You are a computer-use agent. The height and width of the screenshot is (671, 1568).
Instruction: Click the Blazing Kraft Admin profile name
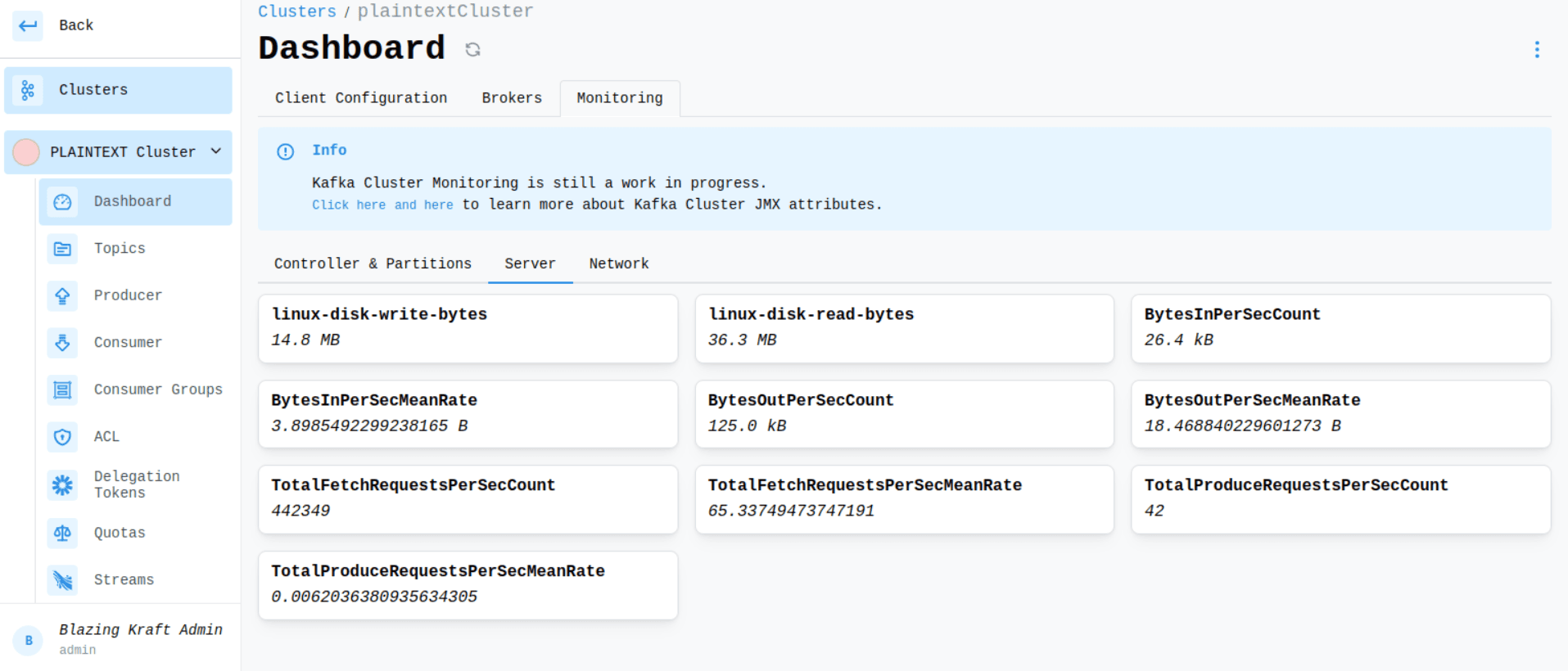(x=141, y=629)
